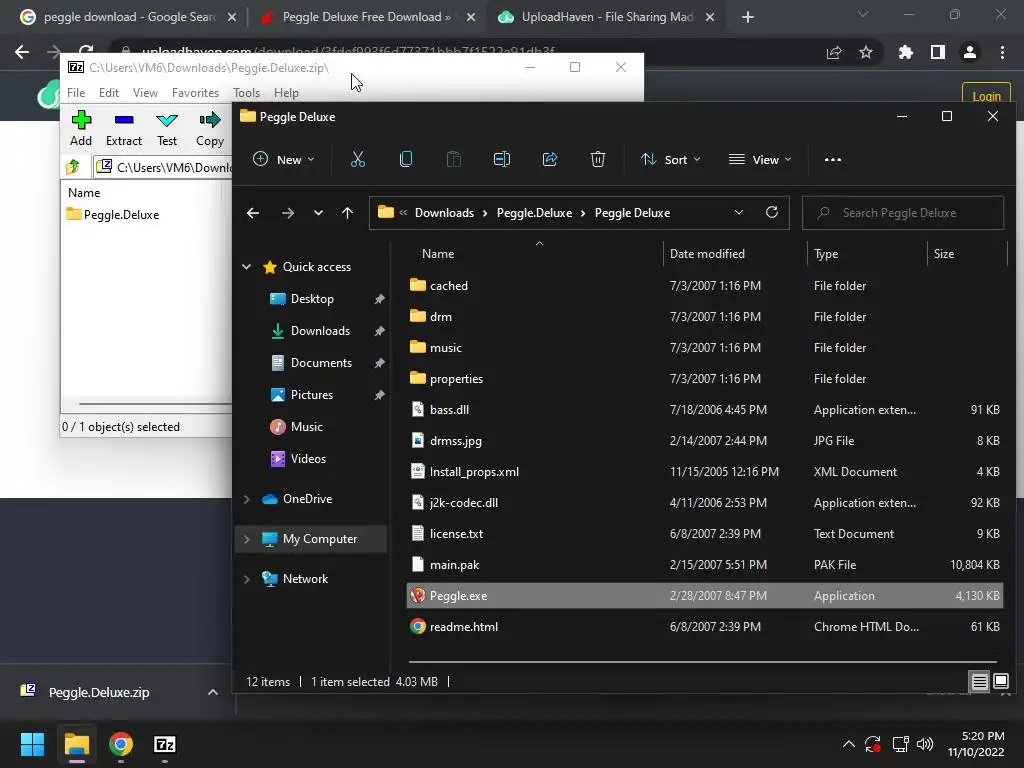Open 7-Zip Tools menu

pyautogui.click(x=246, y=93)
